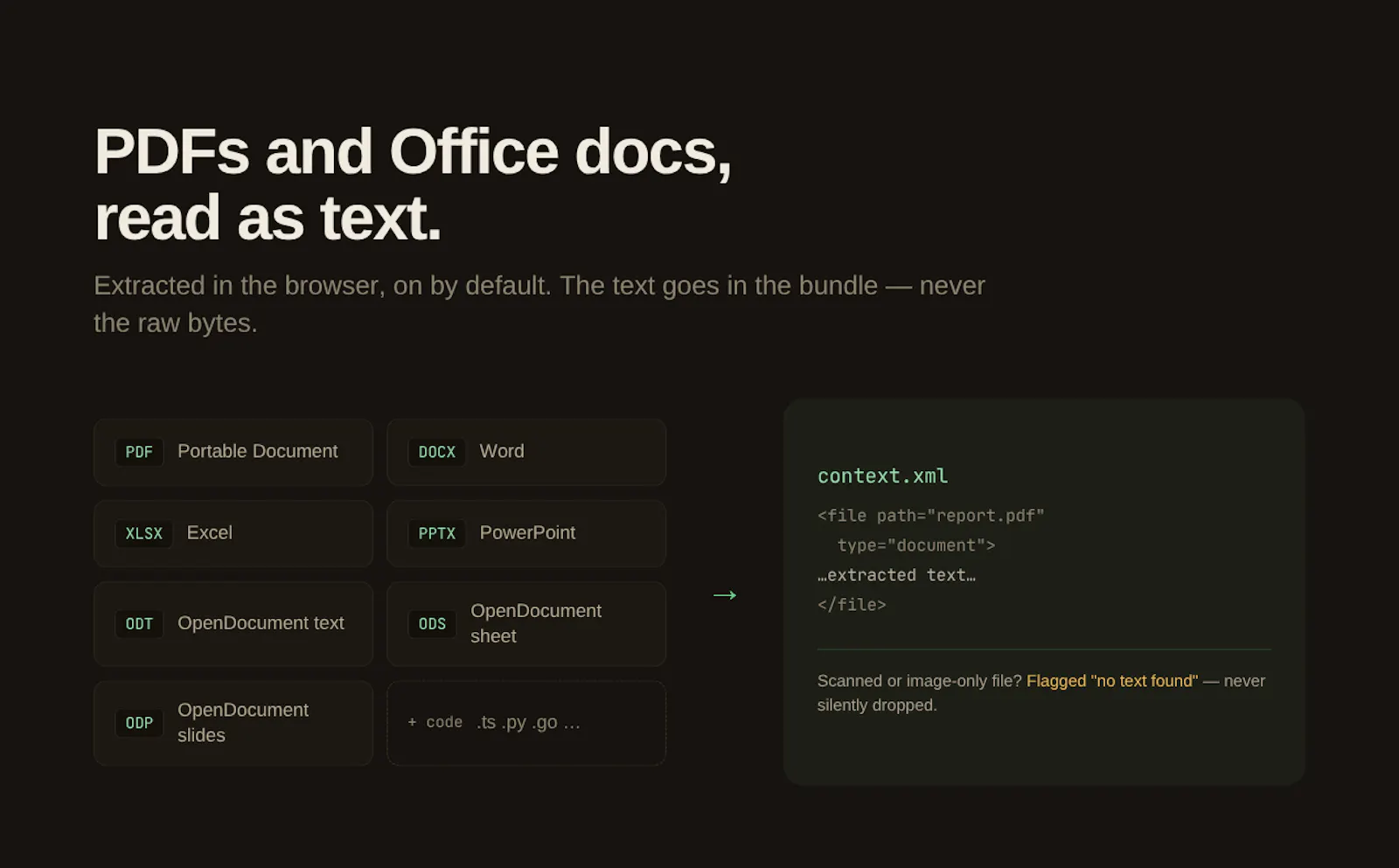Click the type="document" code line
Viewport: 1399px width, 868px height.
(x=915, y=545)
